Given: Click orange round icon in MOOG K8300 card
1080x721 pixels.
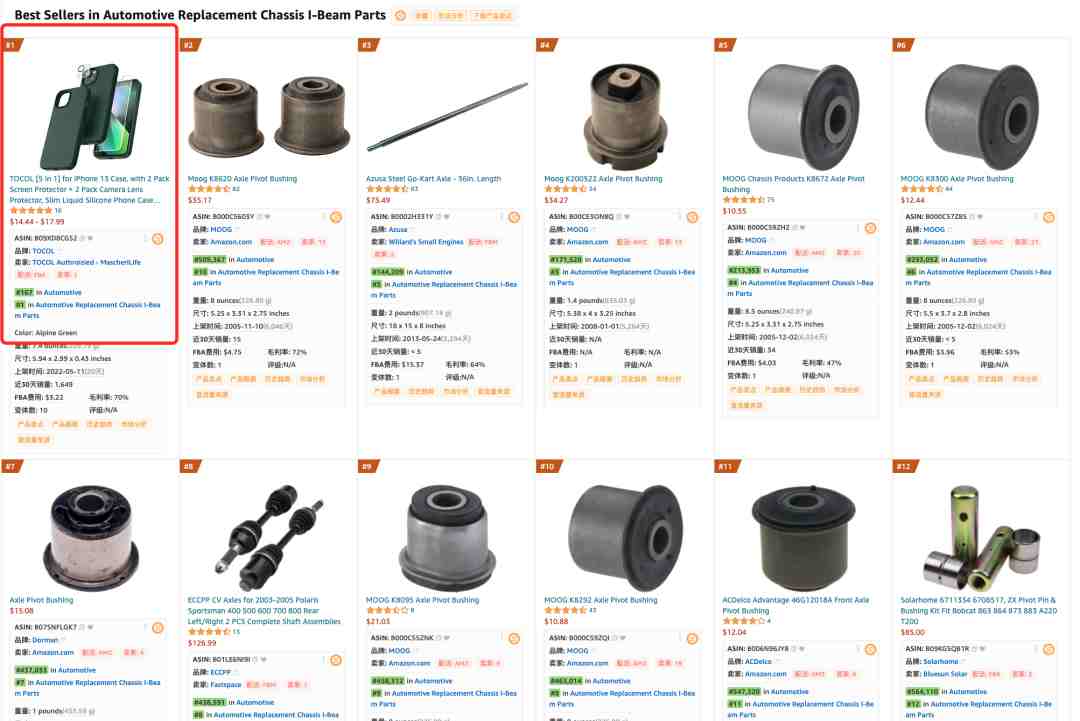Looking at the screenshot, I should (1048, 218).
